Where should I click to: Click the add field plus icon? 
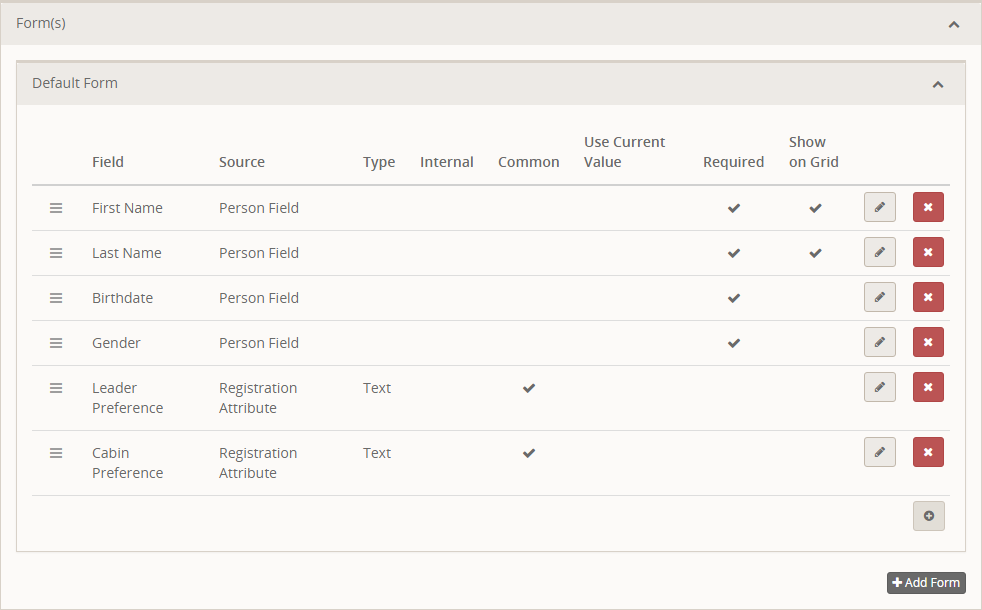(928, 516)
